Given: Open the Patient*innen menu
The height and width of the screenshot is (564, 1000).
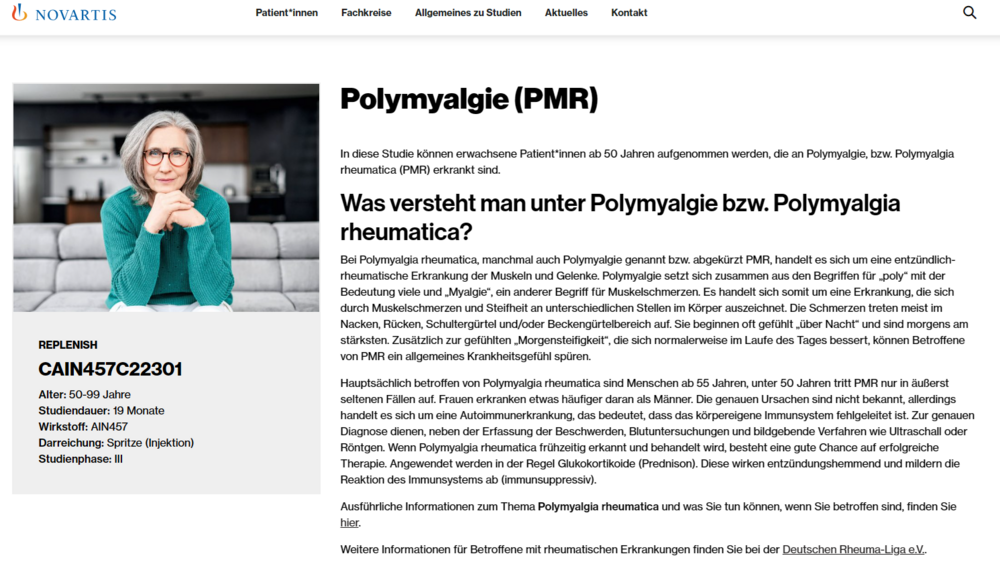Looking at the screenshot, I should click(286, 13).
